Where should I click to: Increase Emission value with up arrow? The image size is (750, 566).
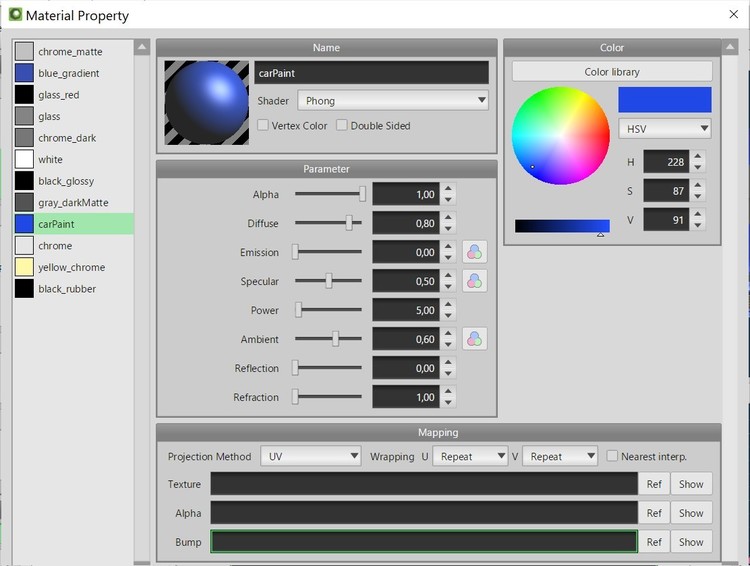[448, 246]
